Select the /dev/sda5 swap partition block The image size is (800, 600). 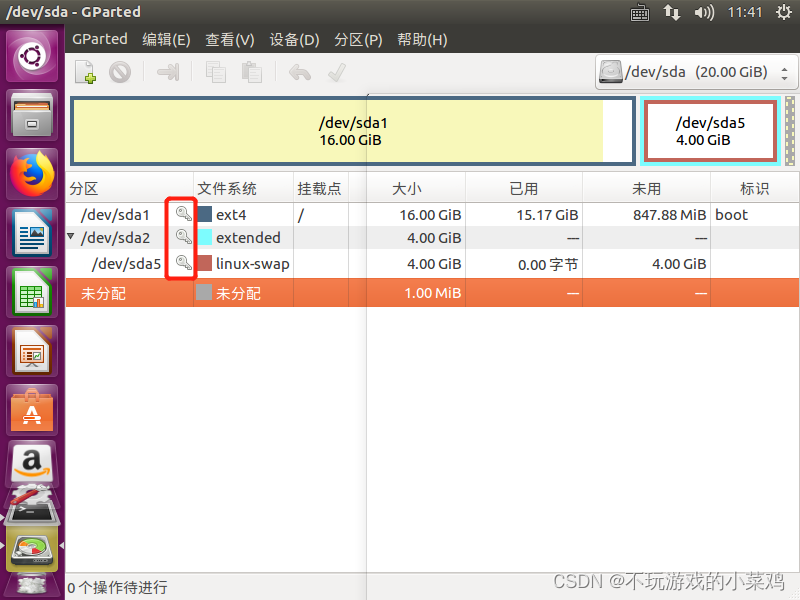point(710,133)
